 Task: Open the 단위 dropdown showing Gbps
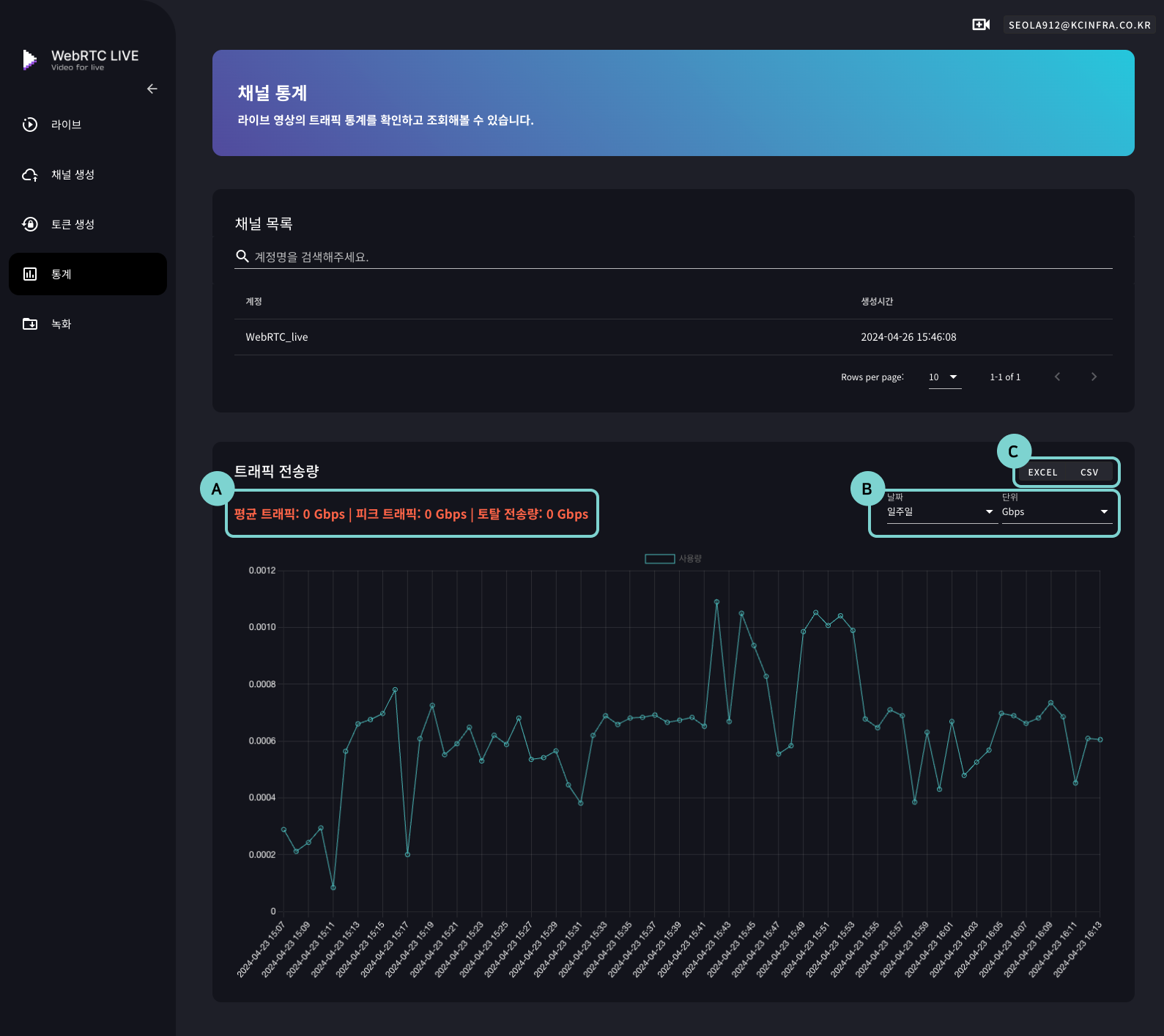point(1055,512)
